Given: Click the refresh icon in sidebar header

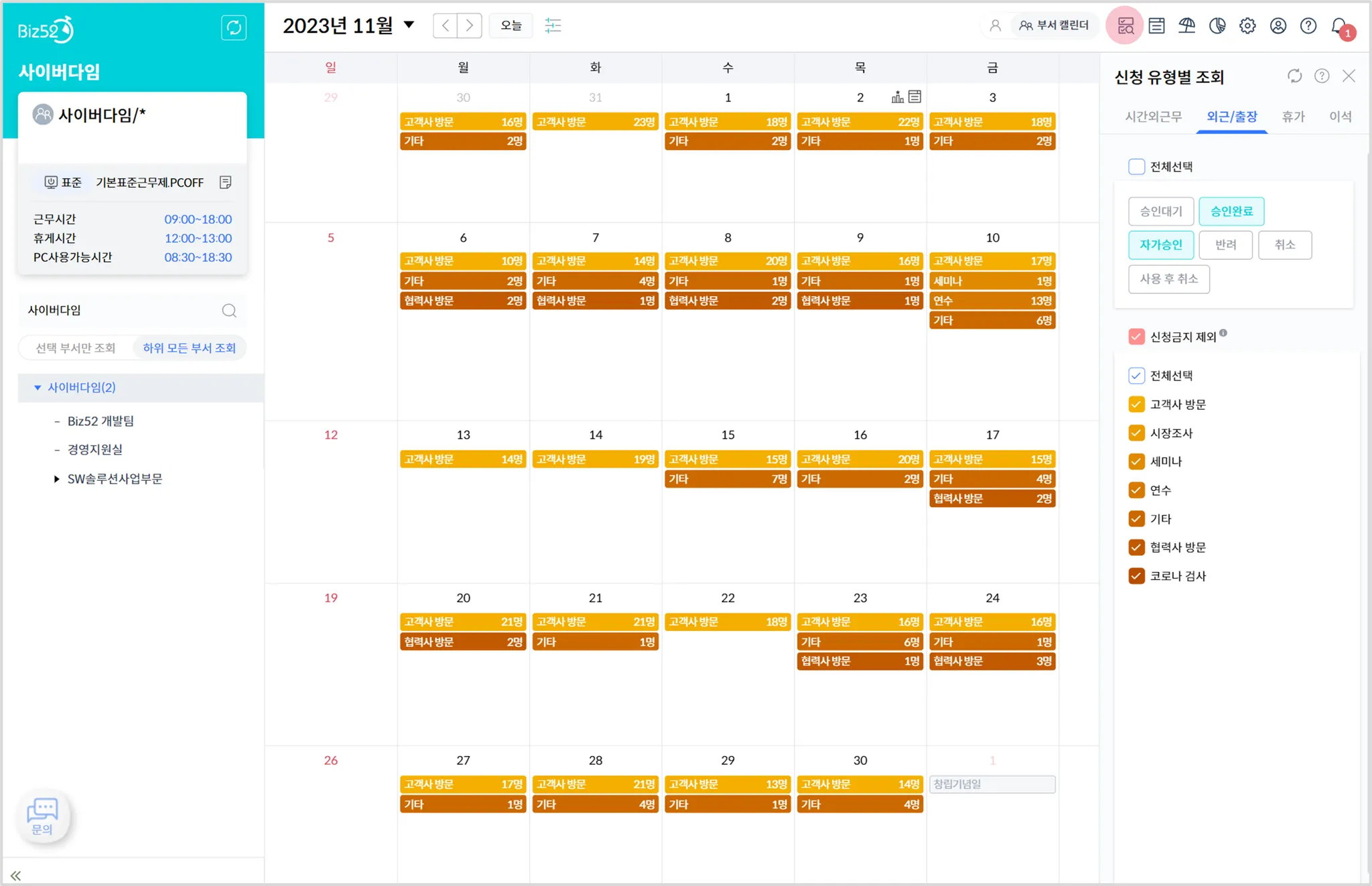Looking at the screenshot, I should tap(234, 27).
